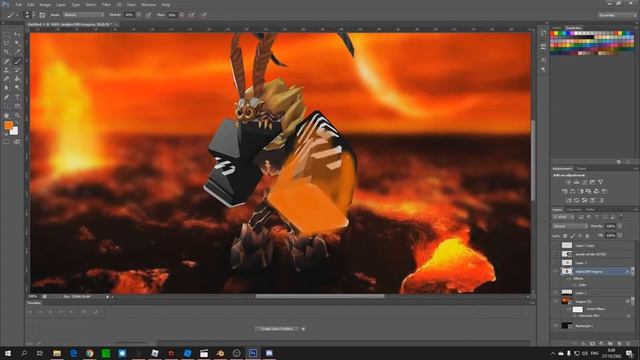Select the Spot Healing Brush tool
This screenshot has width=640, height=360.
pyautogui.click(x=7, y=61)
